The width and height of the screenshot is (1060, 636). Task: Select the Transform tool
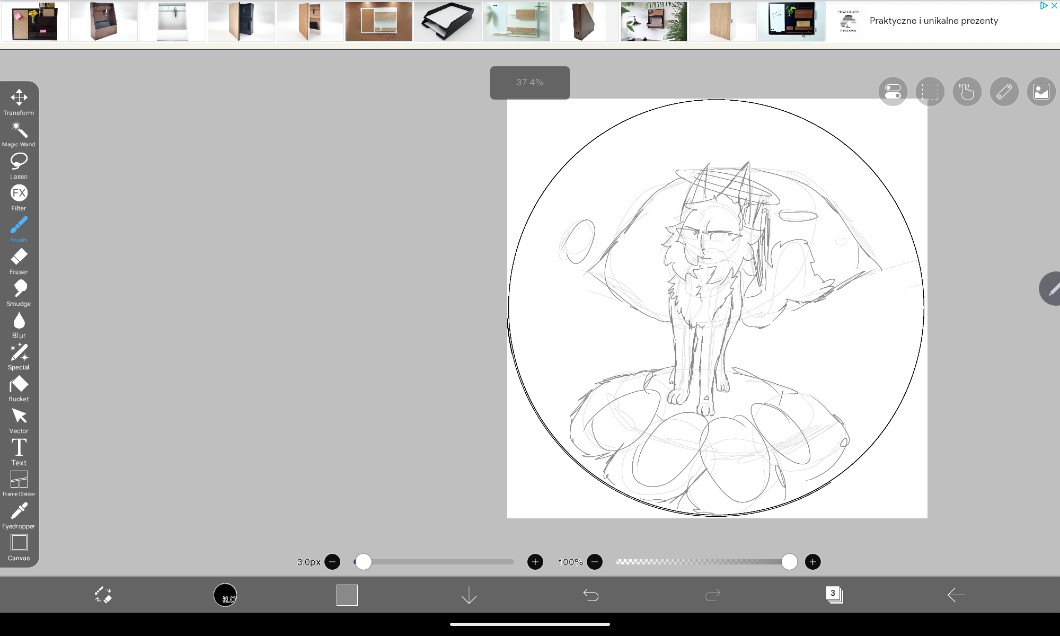19,99
